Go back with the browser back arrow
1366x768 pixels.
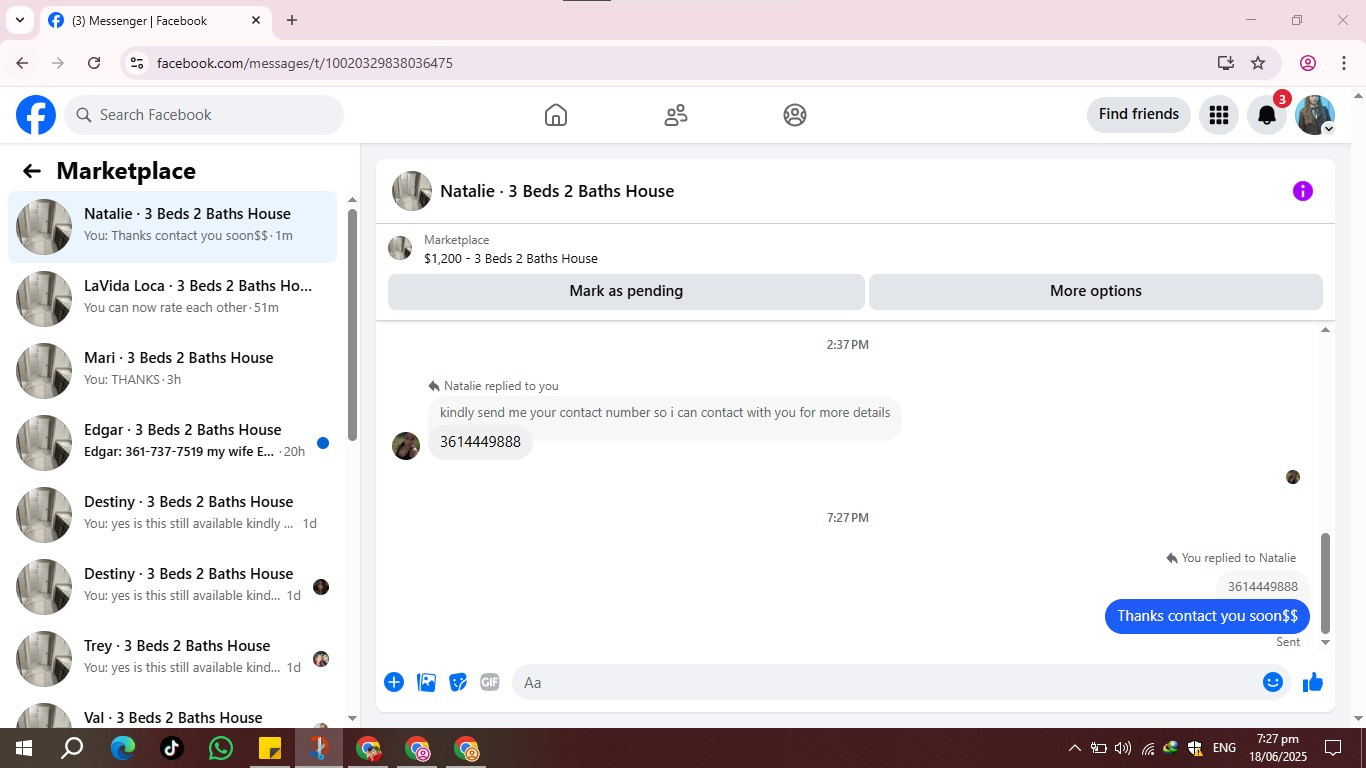pyautogui.click(x=22, y=63)
